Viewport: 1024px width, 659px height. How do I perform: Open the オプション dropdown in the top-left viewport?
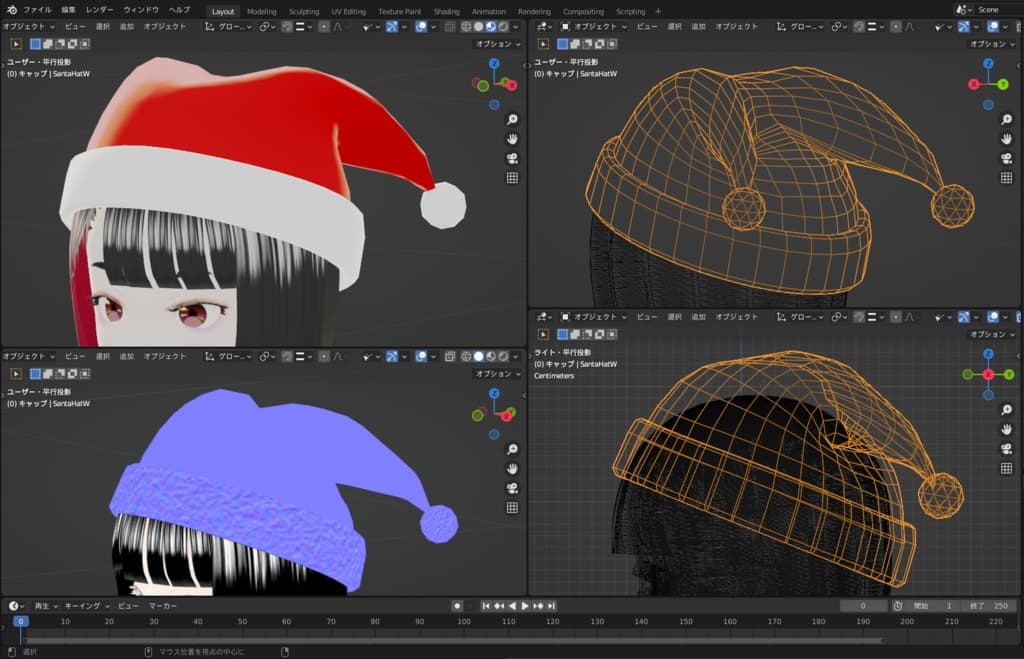496,44
